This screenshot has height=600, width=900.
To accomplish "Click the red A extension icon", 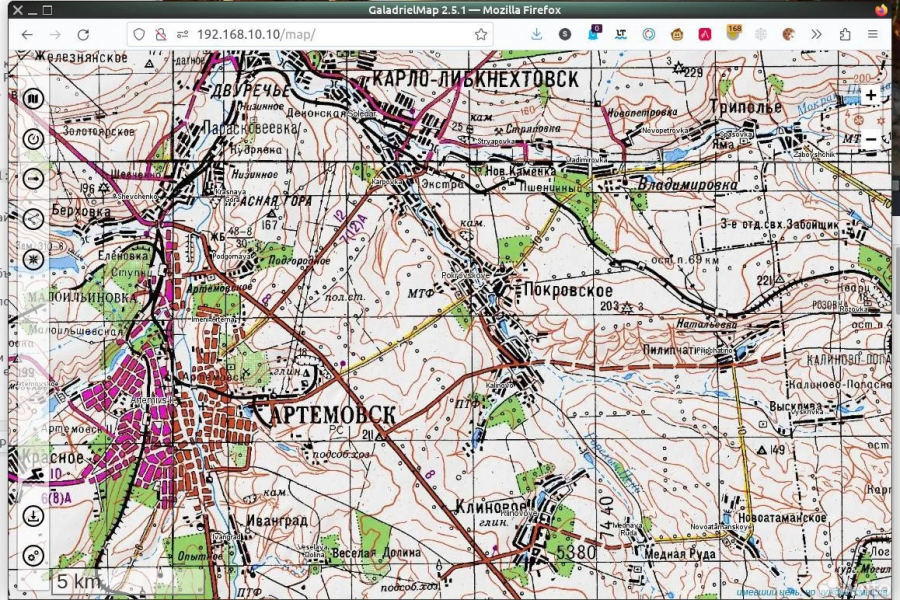I will pyautogui.click(x=705, y=34).
